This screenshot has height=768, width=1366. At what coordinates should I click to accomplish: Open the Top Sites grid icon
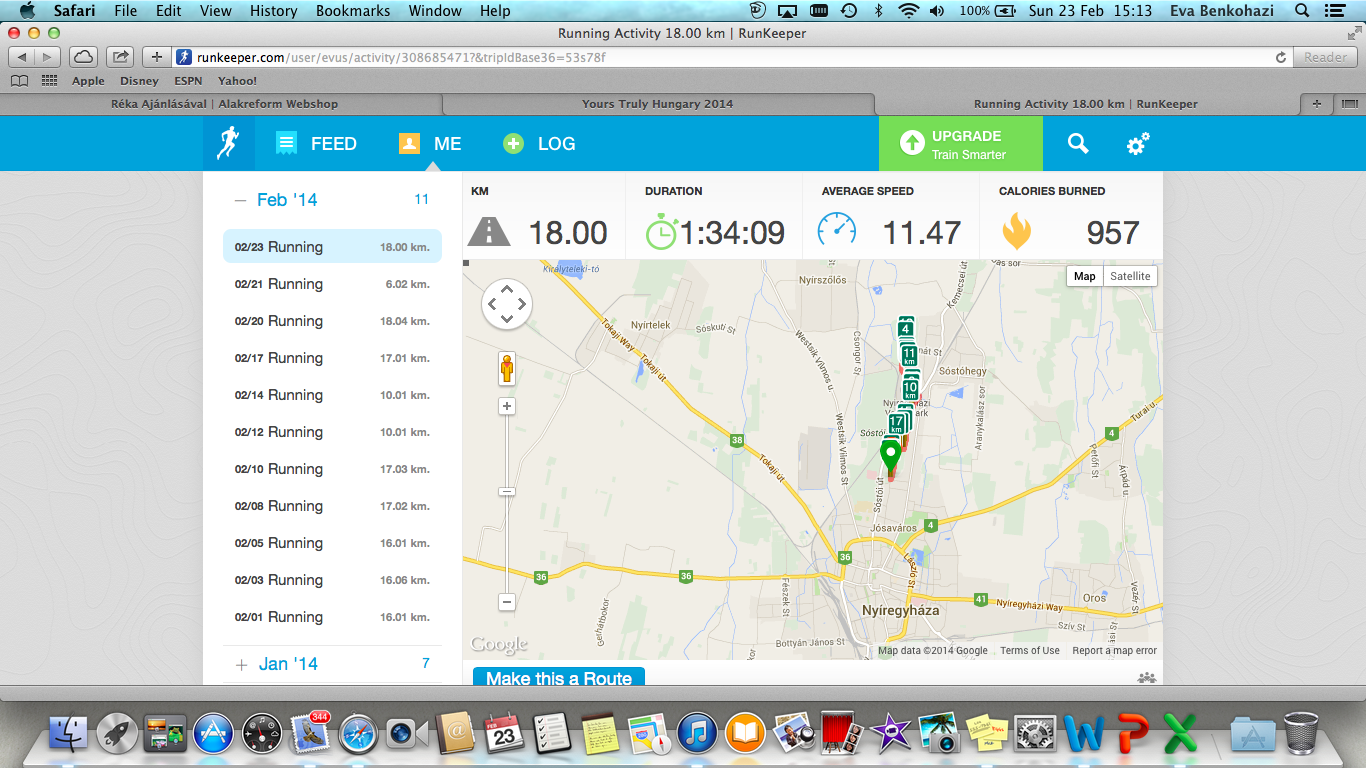click(49, 81)
